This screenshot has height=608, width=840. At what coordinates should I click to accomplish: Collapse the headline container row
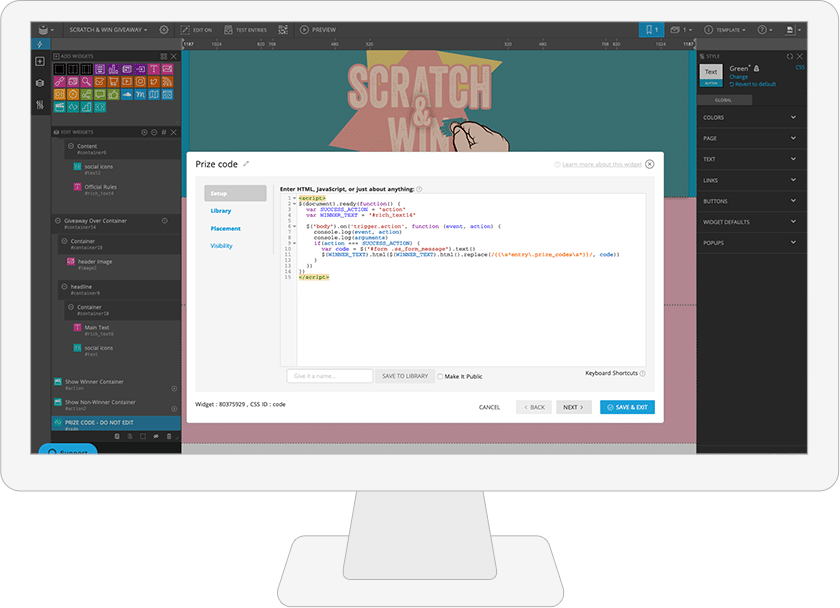tap(64, 287)
